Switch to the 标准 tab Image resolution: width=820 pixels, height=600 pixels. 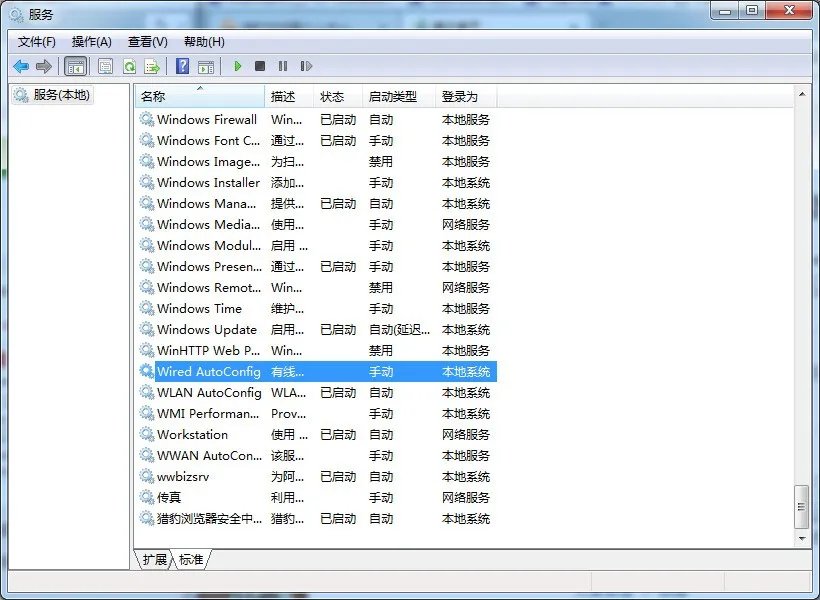click(x=191, y=560)
